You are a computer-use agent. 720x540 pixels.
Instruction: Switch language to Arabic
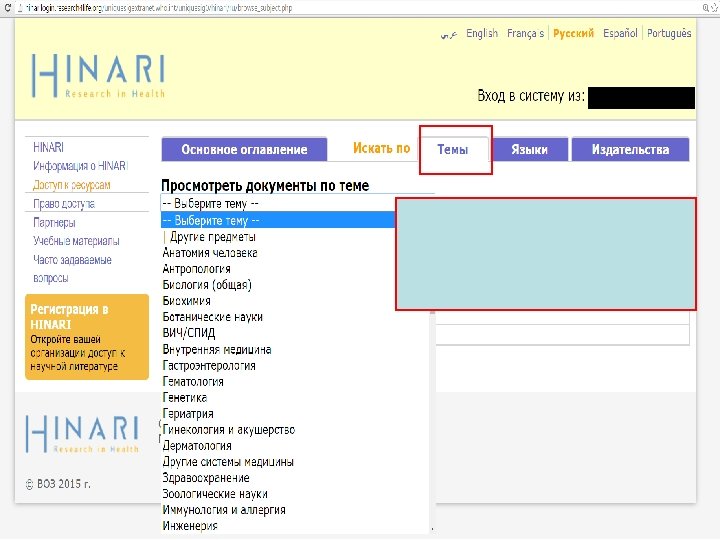pyautogui.click(x=449, y=34)
